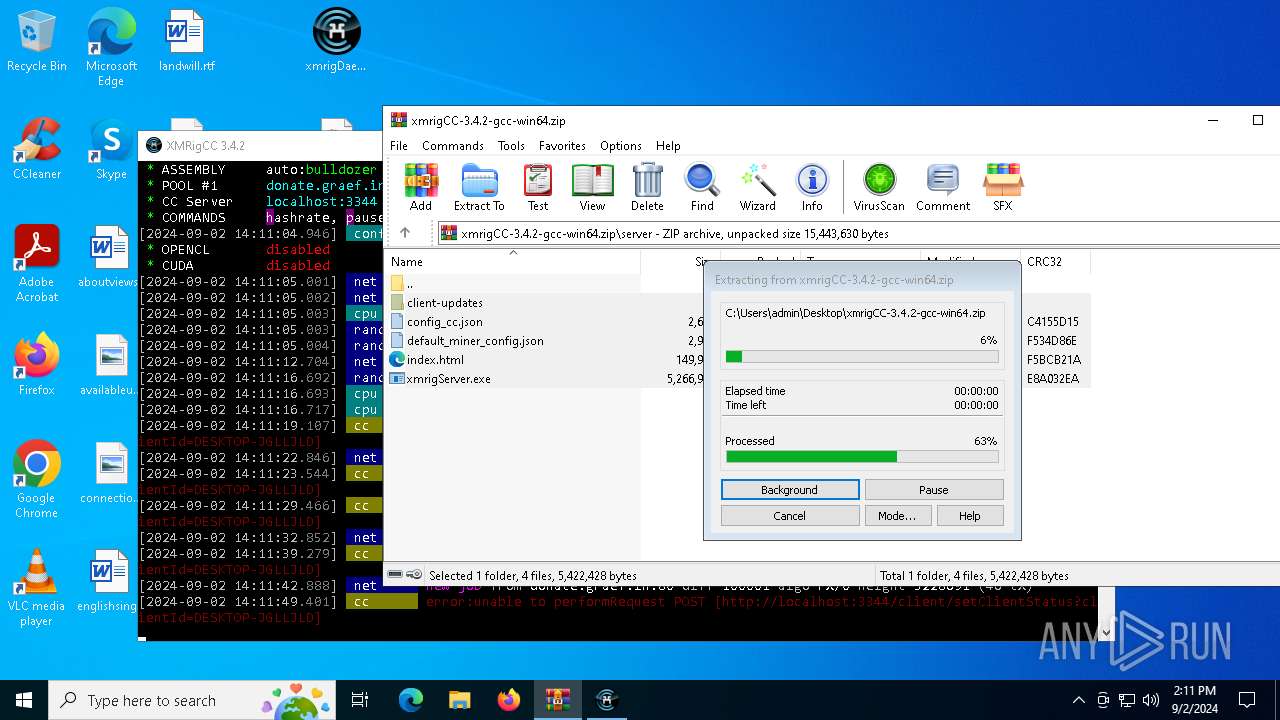Sort by the Name column header

(x=513, y=262)
